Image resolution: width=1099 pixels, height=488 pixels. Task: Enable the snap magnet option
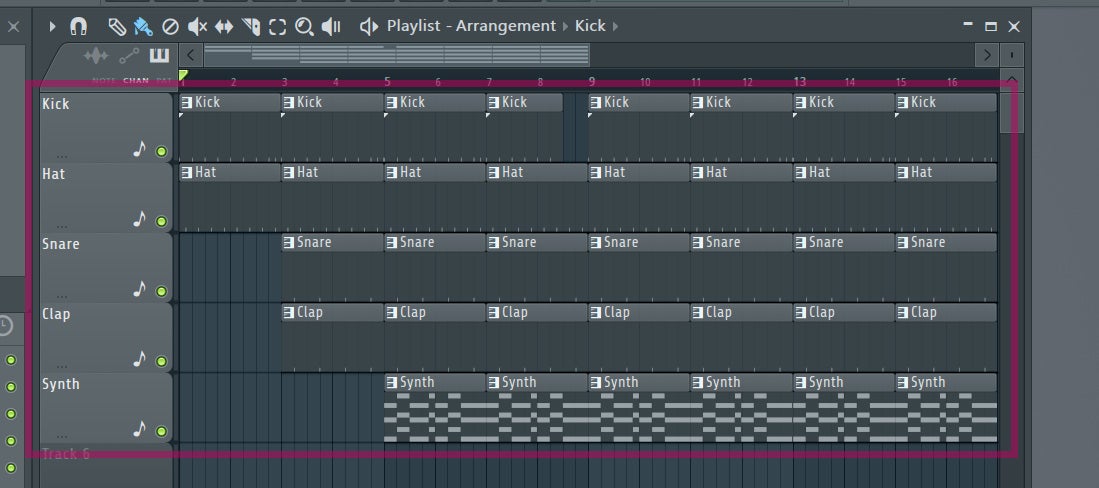[x=78, y=27]
